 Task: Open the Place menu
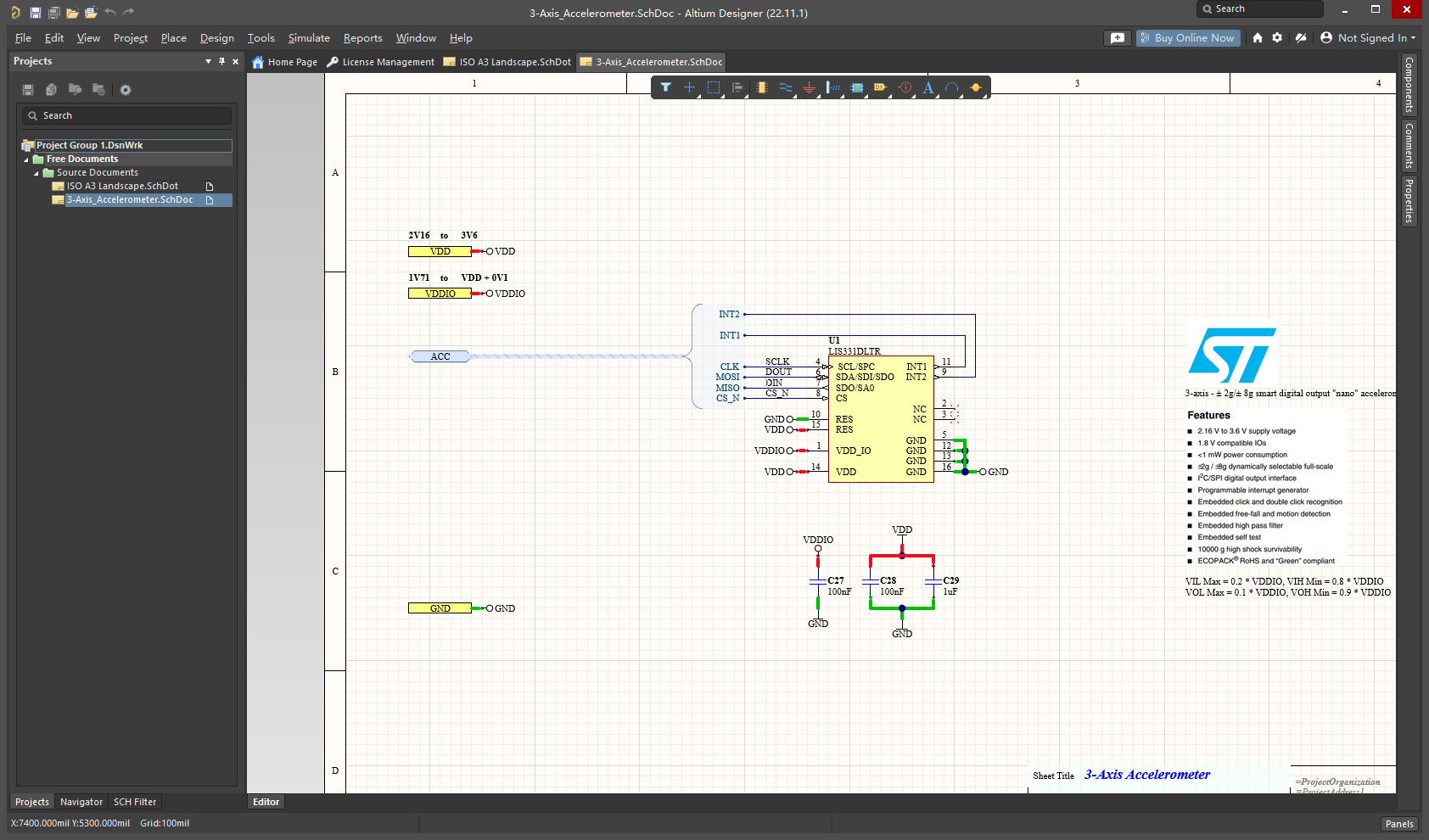coord(174,38)
